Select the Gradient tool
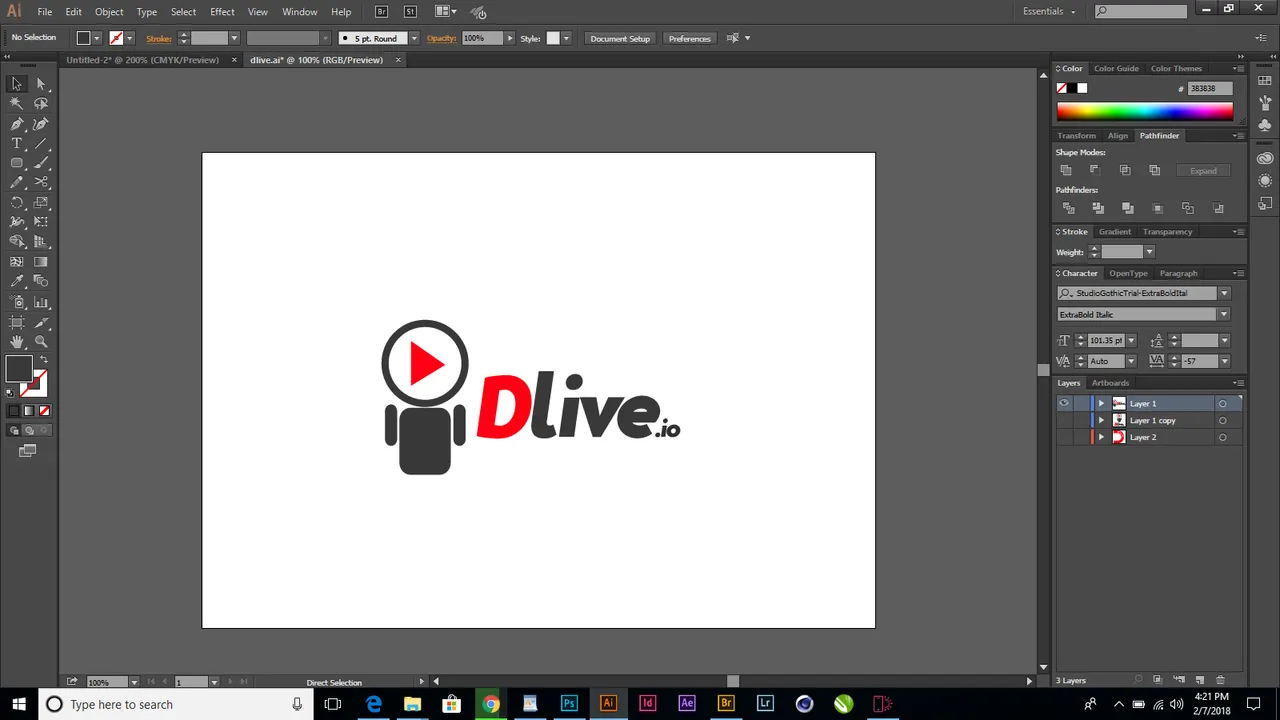This screenshot has height=720, width=1280. pos(41,262)
